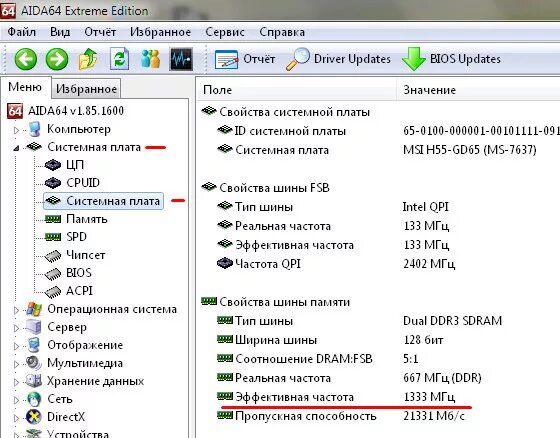Open BIOS Updates from the toolbar
The height and width of the screenshot is (438, 560).
tap(451, 59)
